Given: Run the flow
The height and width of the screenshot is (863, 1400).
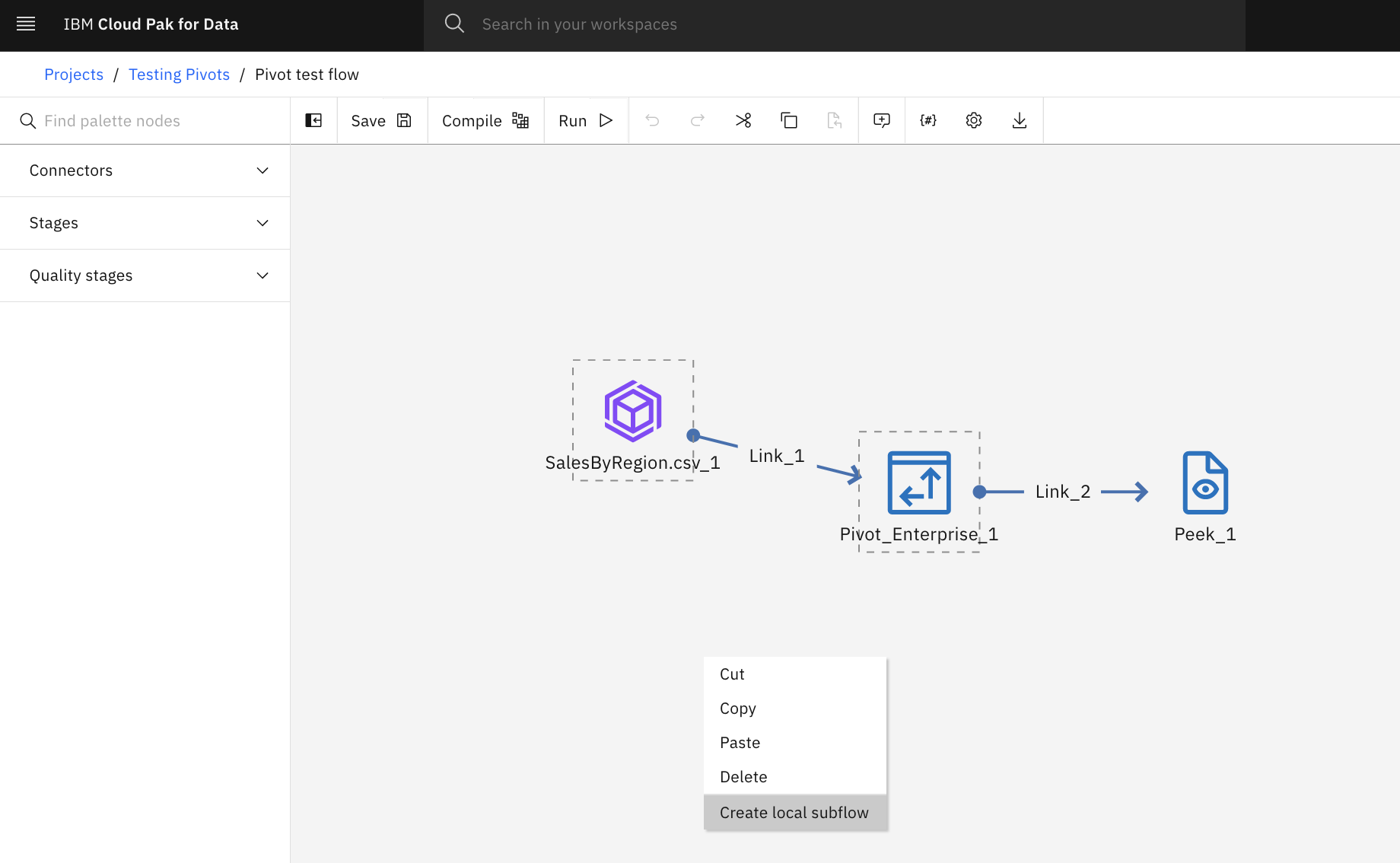Looking at the screenshot, I should (586, 121).
